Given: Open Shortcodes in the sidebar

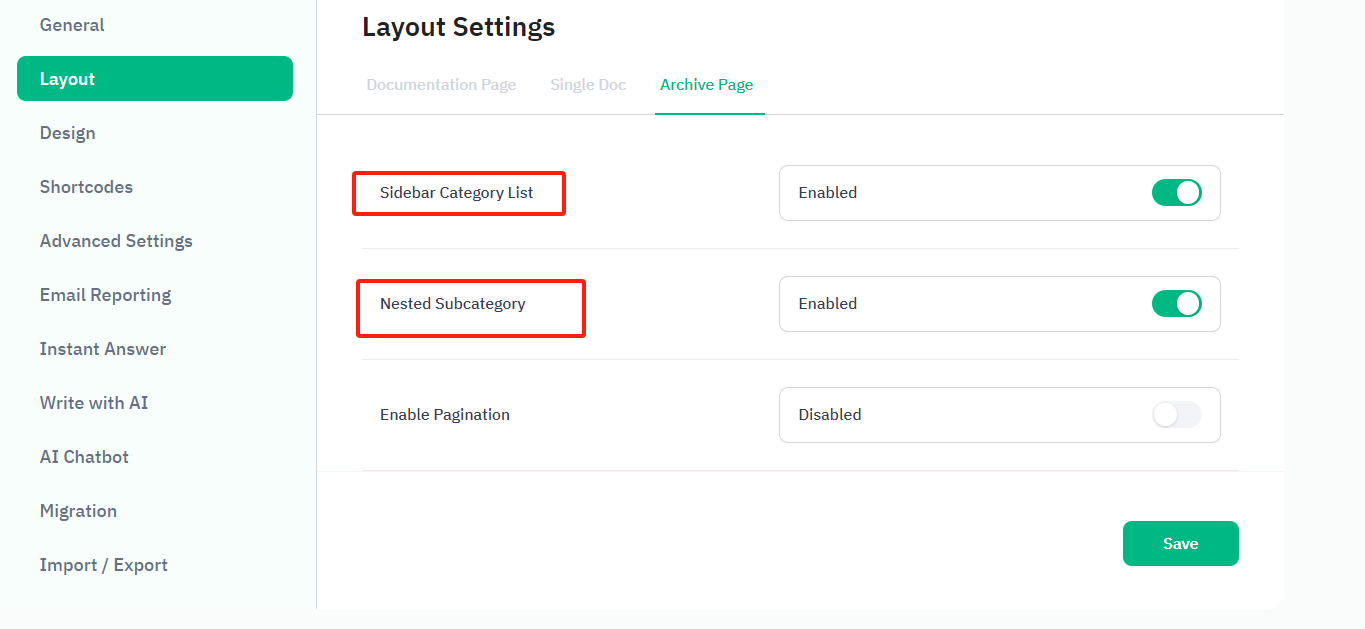Looking at the screenshot, I should click(x=86, y=187).
